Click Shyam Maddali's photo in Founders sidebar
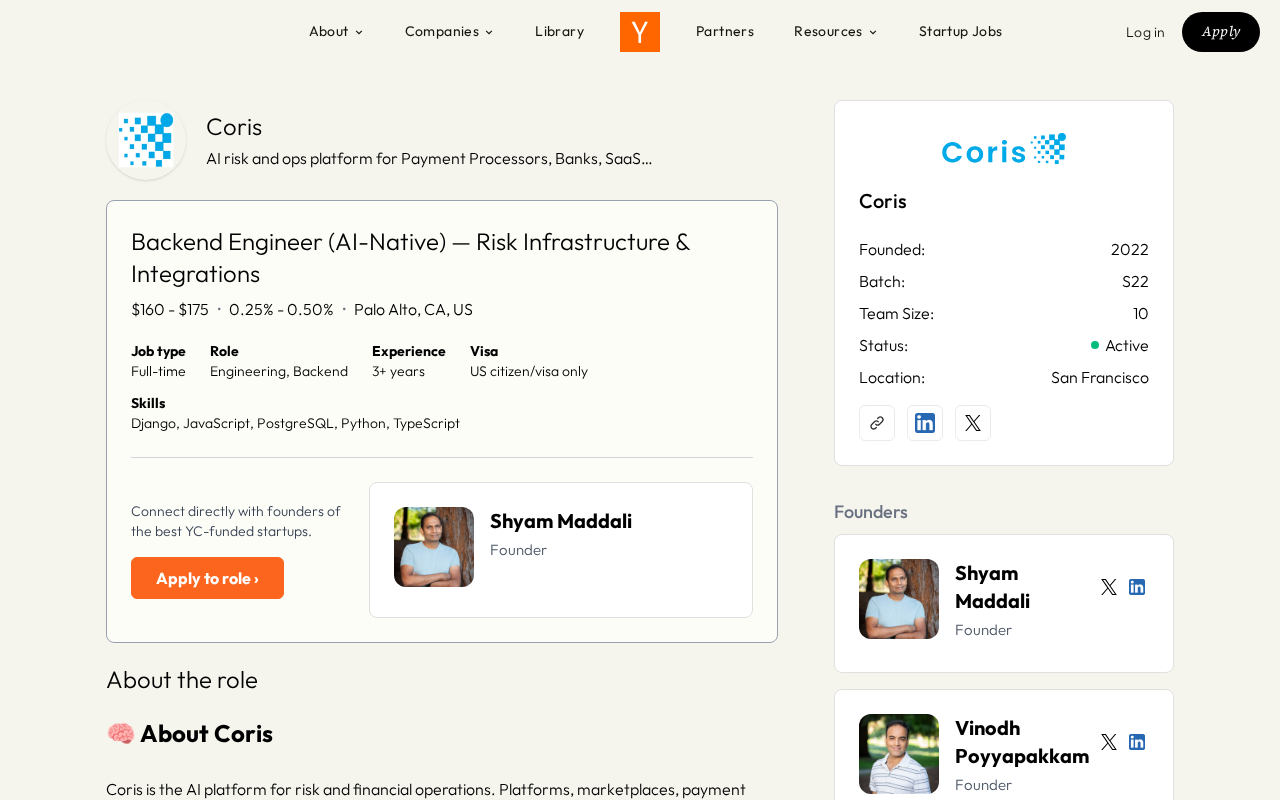The width and height of the screenshot is (1280, 800). 899,599
